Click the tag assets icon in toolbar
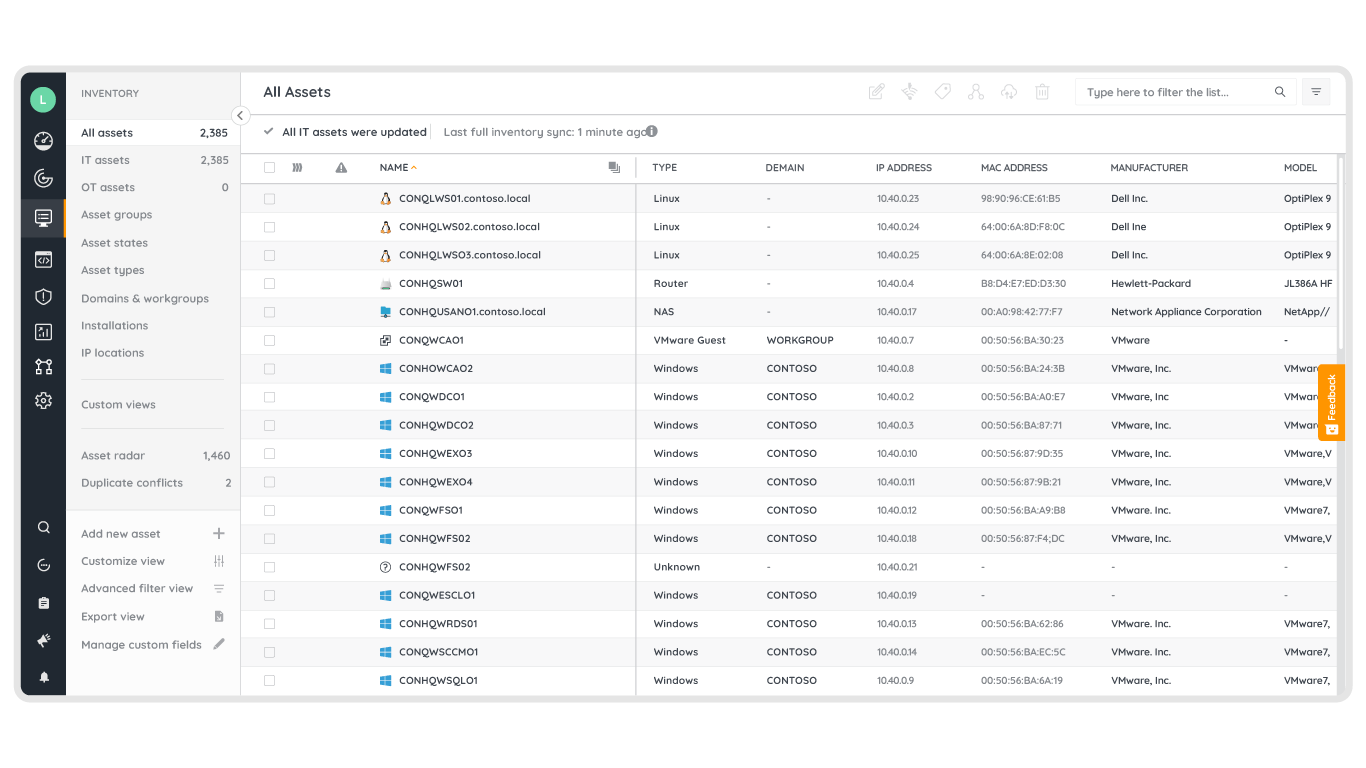This screenshot has width=1366, height=768. [x=942, y=91]
